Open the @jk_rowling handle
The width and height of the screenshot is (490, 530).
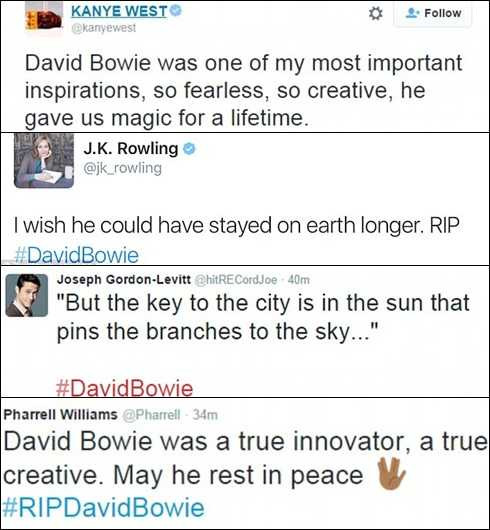123,168
